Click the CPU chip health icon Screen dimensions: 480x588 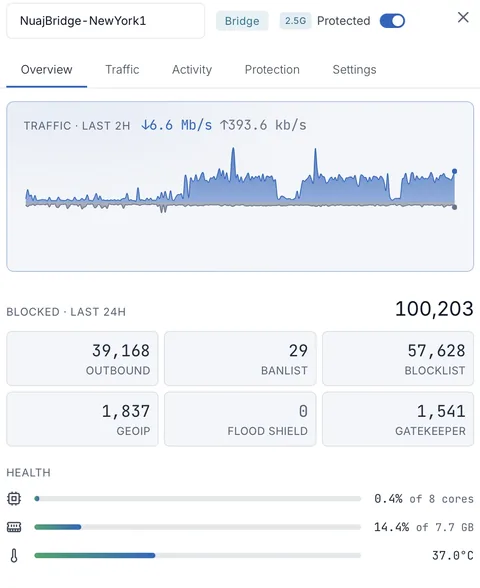pyautogui.click(x=14, y=498)
